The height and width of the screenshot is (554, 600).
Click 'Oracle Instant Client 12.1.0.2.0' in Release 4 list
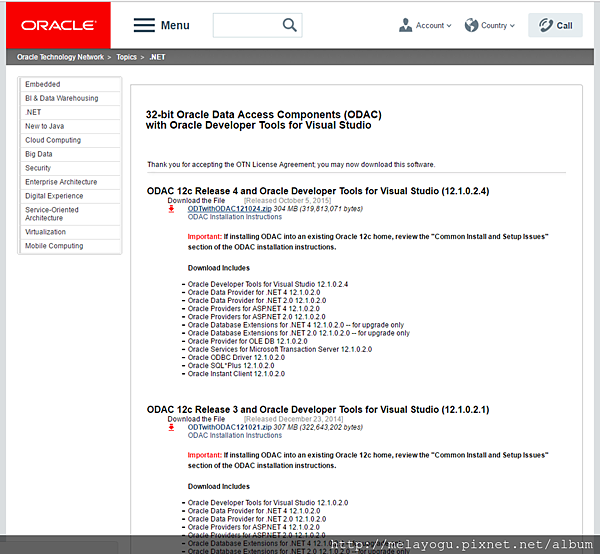[236, 374]
